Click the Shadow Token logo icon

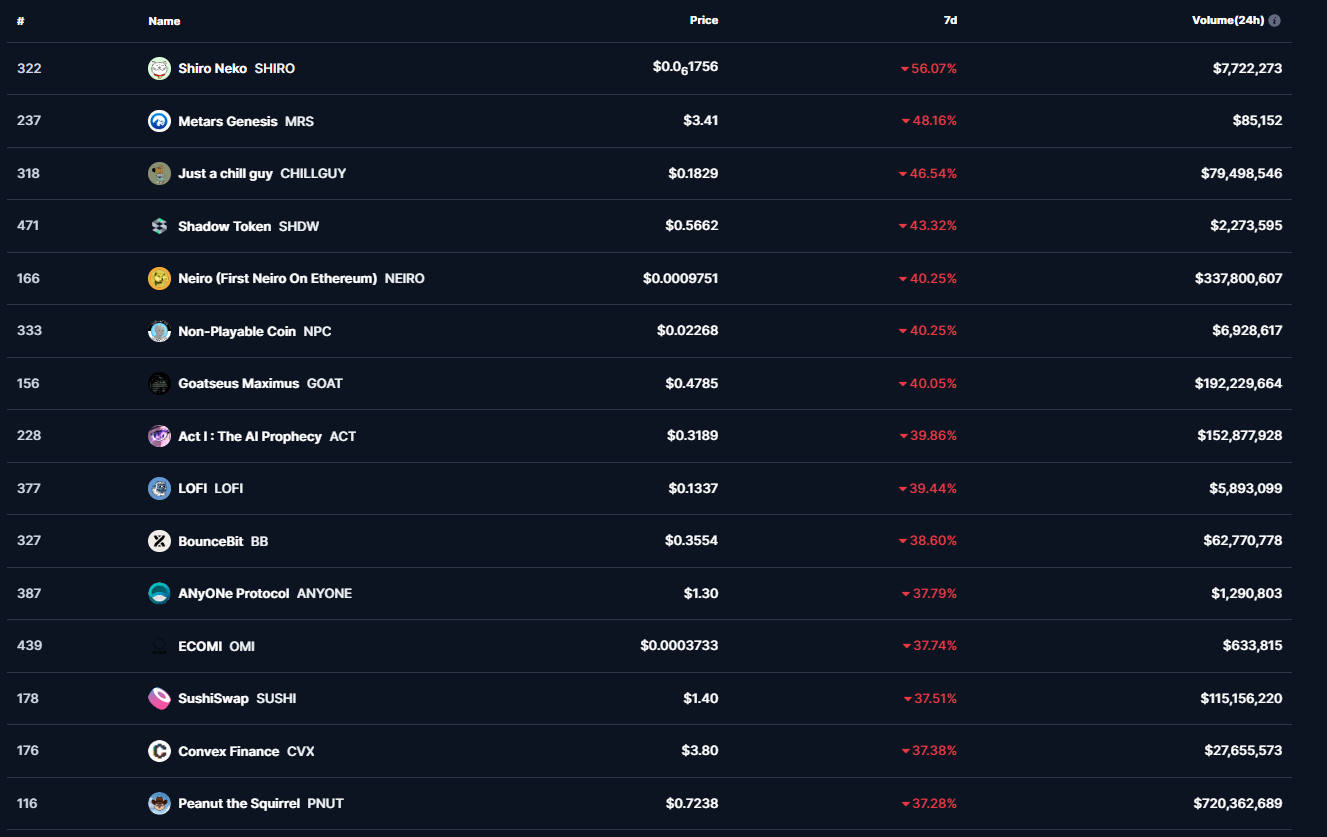coord(159,226)
